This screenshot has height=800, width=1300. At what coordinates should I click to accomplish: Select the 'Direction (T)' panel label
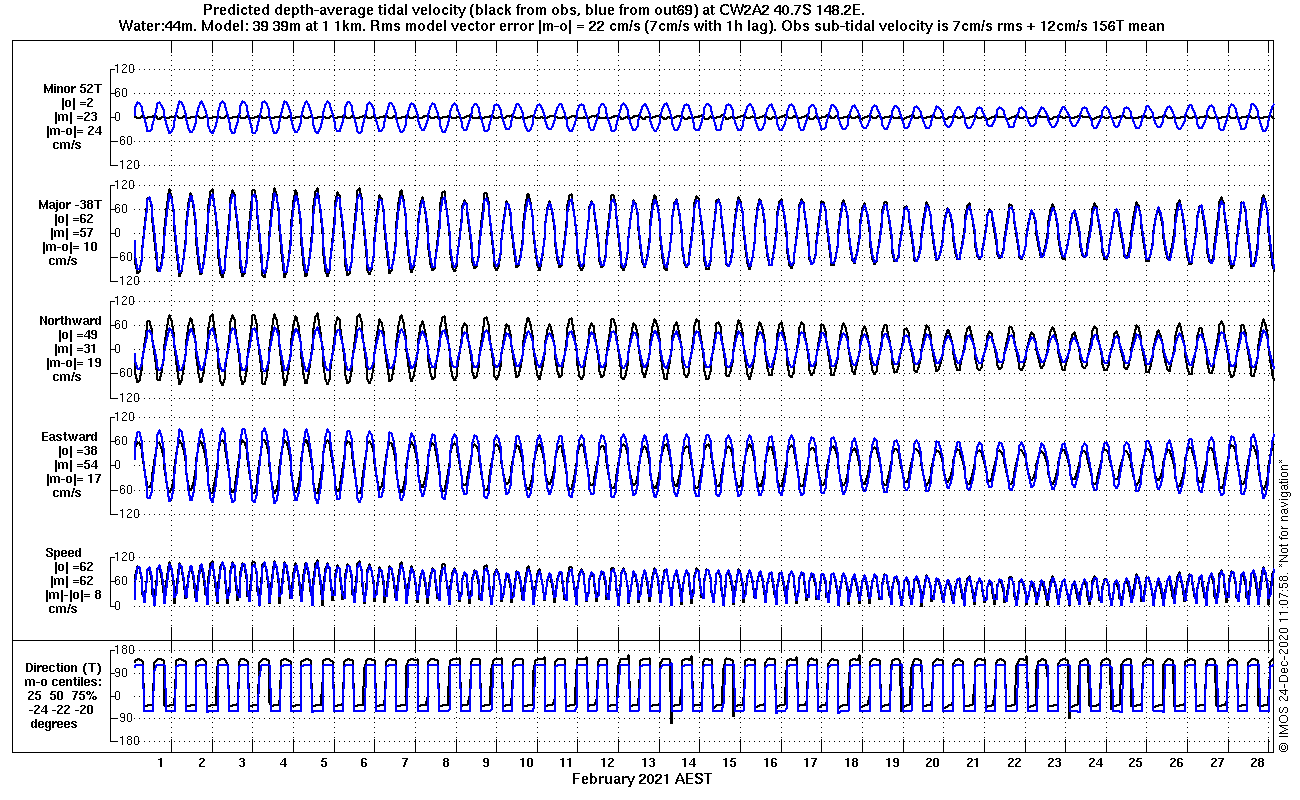65,668
